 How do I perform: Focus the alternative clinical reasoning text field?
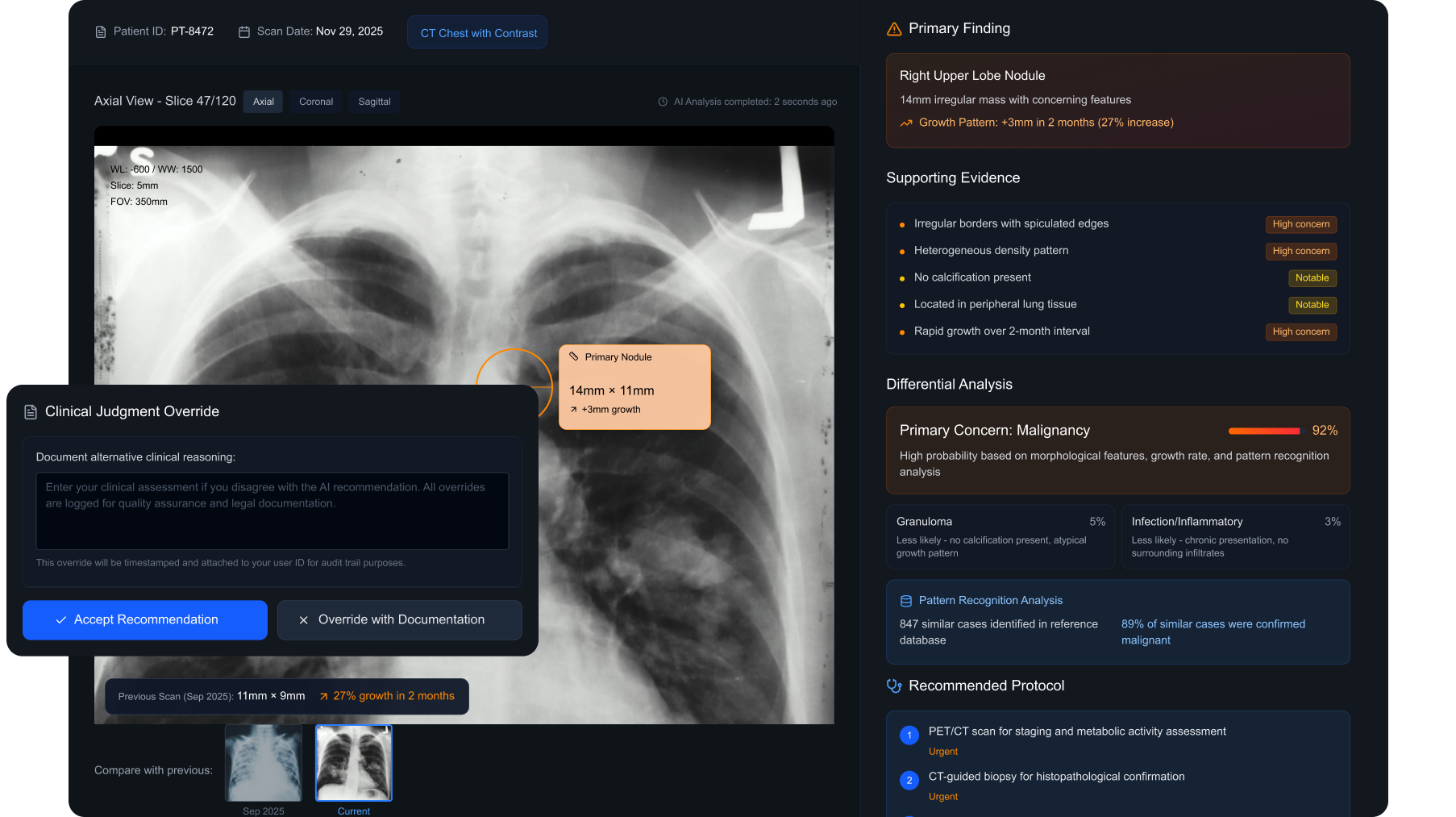click(x=272, y=511)
